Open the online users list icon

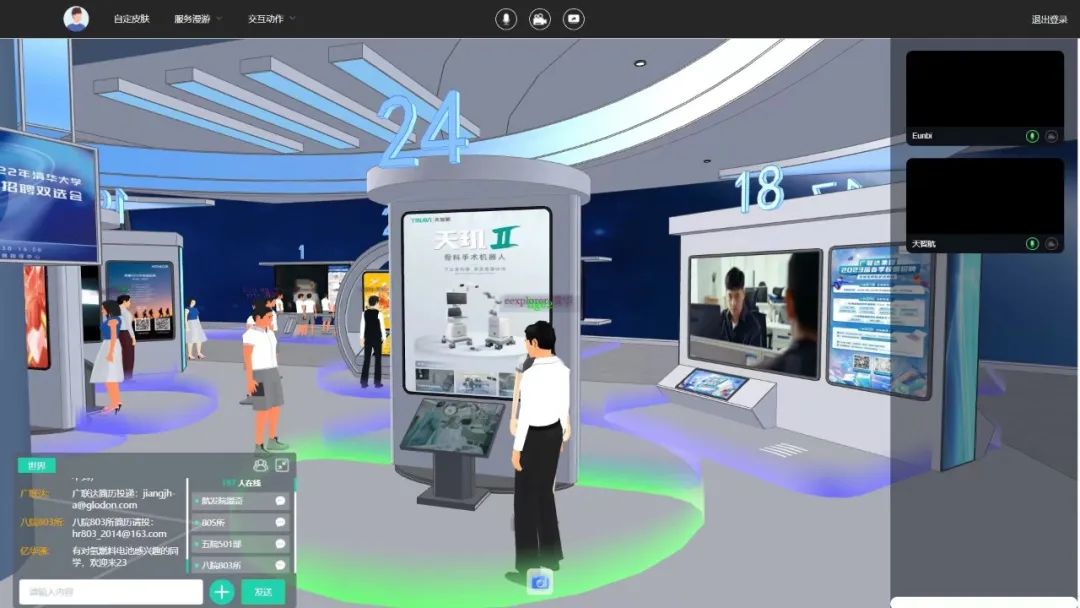[261, 465]
